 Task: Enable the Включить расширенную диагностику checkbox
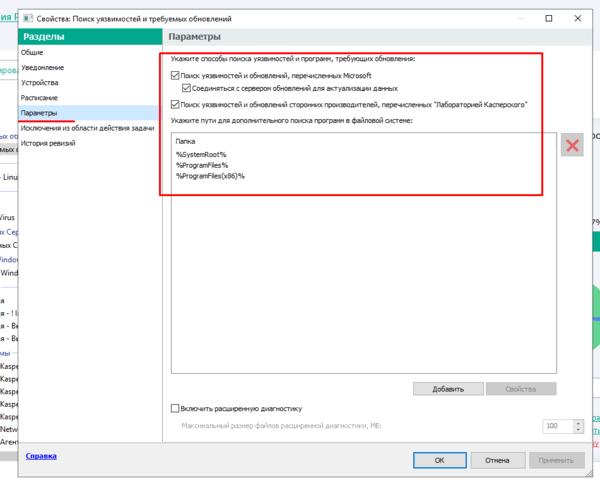pos(175,408)
